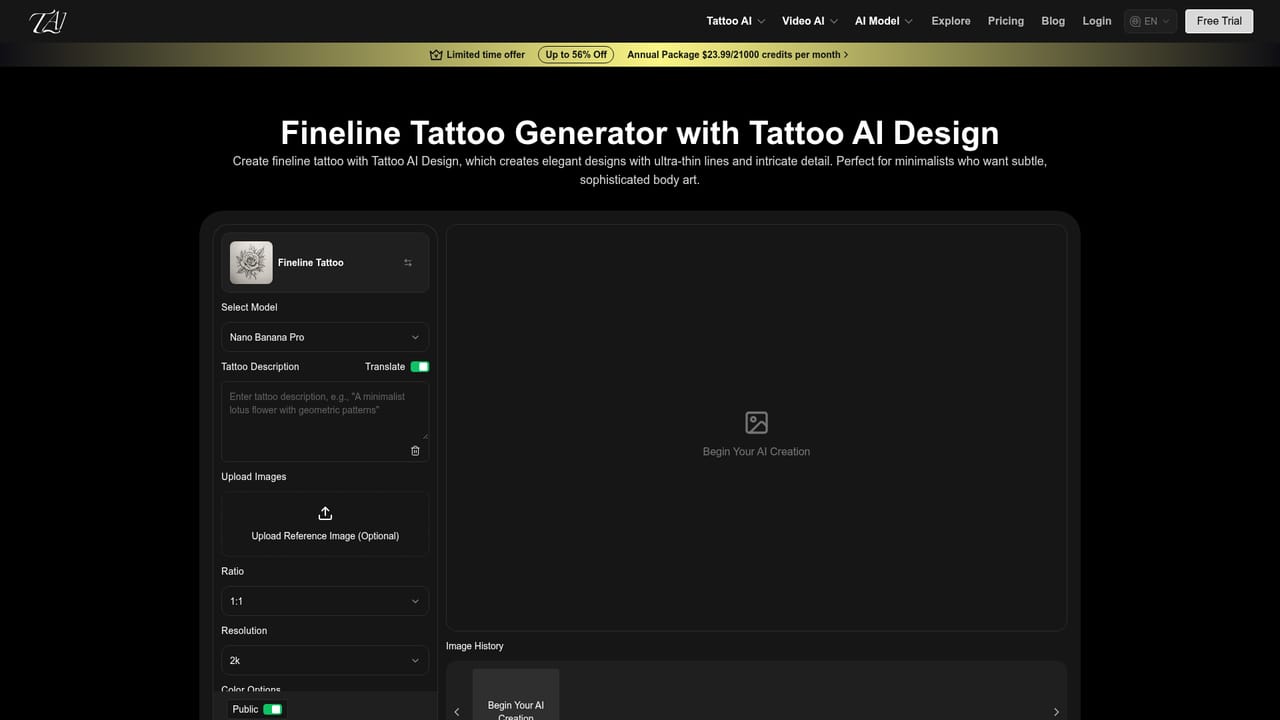Click the upload arrow icon

point(325,513)
